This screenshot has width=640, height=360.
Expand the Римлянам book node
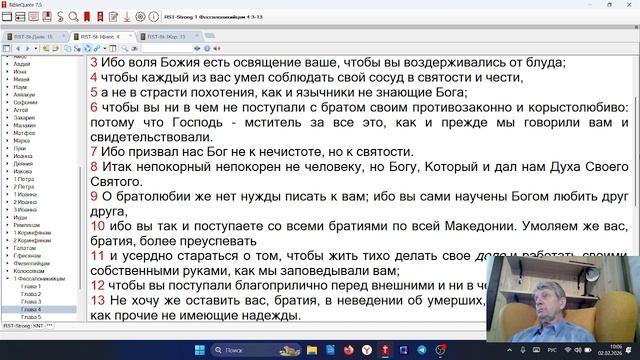[7, 225]
